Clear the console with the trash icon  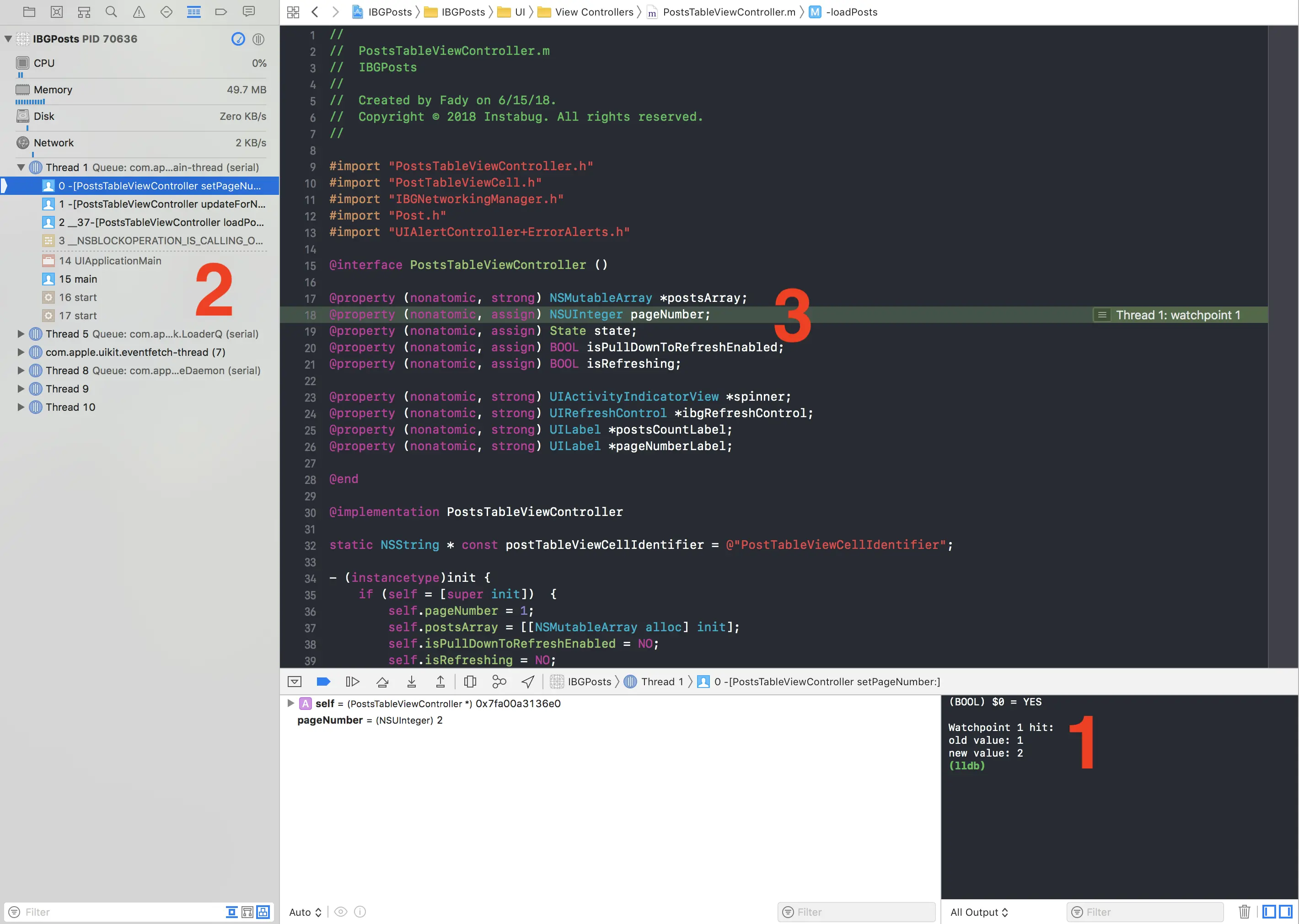click(x=1245, y=912)
